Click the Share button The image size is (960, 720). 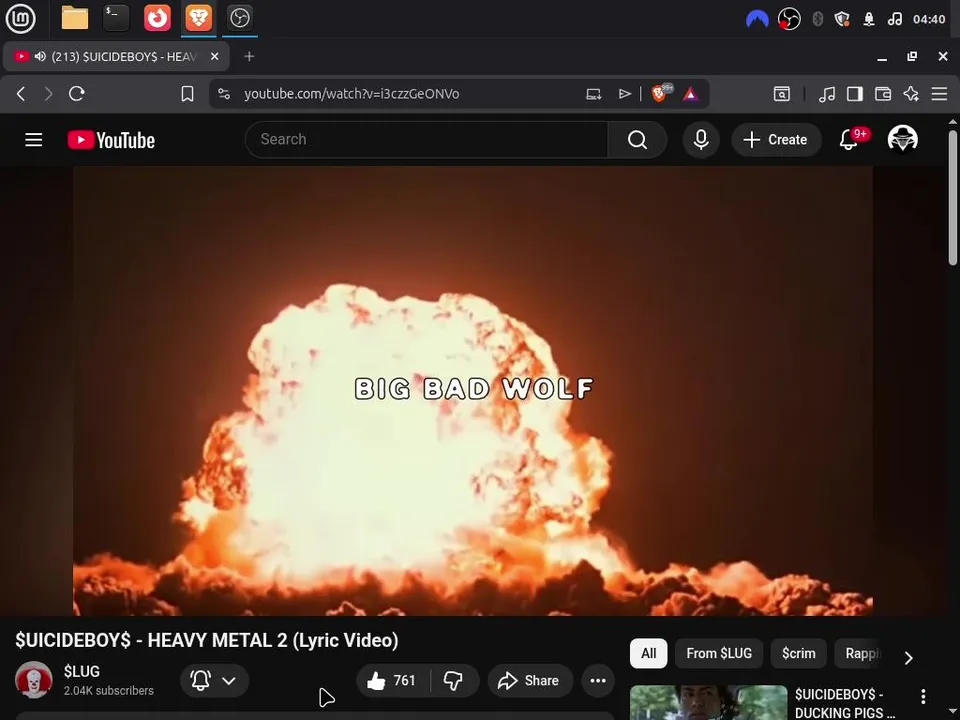click(x=530, y=680)
